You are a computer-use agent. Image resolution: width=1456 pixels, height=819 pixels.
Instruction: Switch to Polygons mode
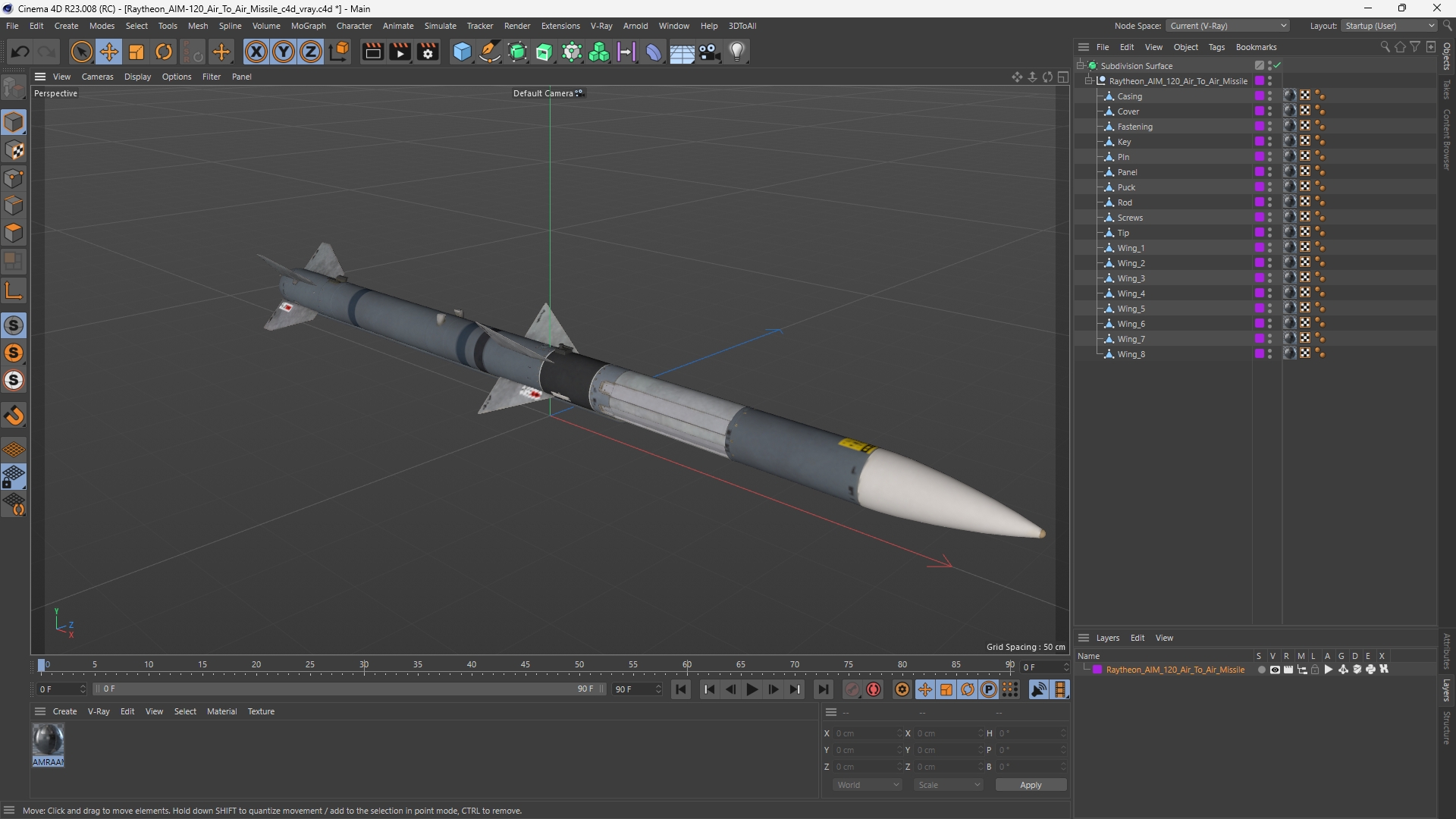click(x=14, y=233)
